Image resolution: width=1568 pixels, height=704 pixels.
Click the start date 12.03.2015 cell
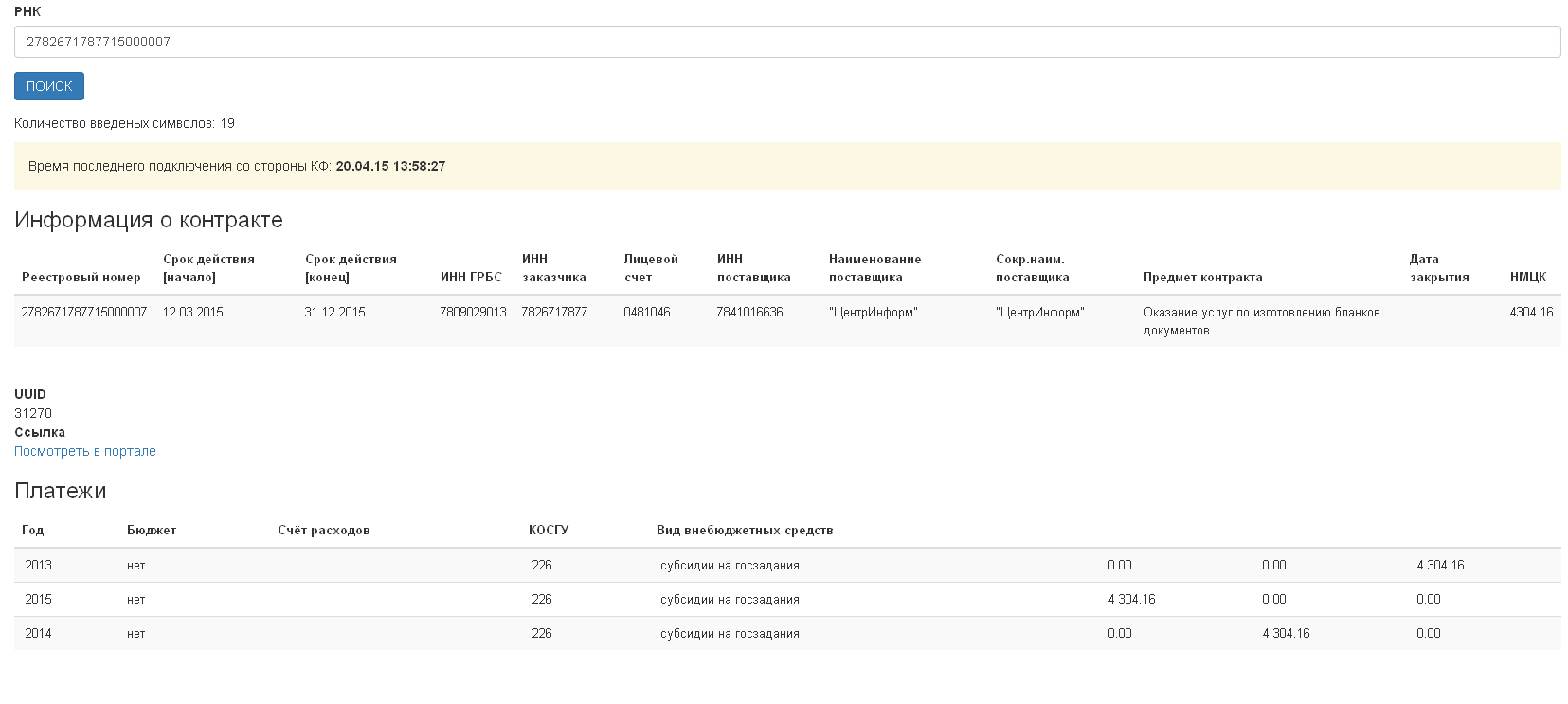click(x=193, y=312)
